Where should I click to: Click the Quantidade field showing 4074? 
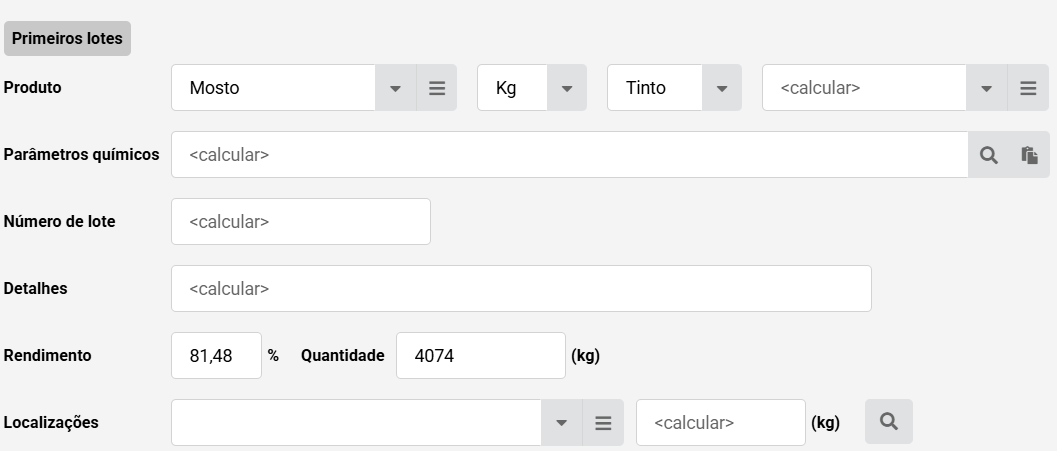click(x=481, y=355)
